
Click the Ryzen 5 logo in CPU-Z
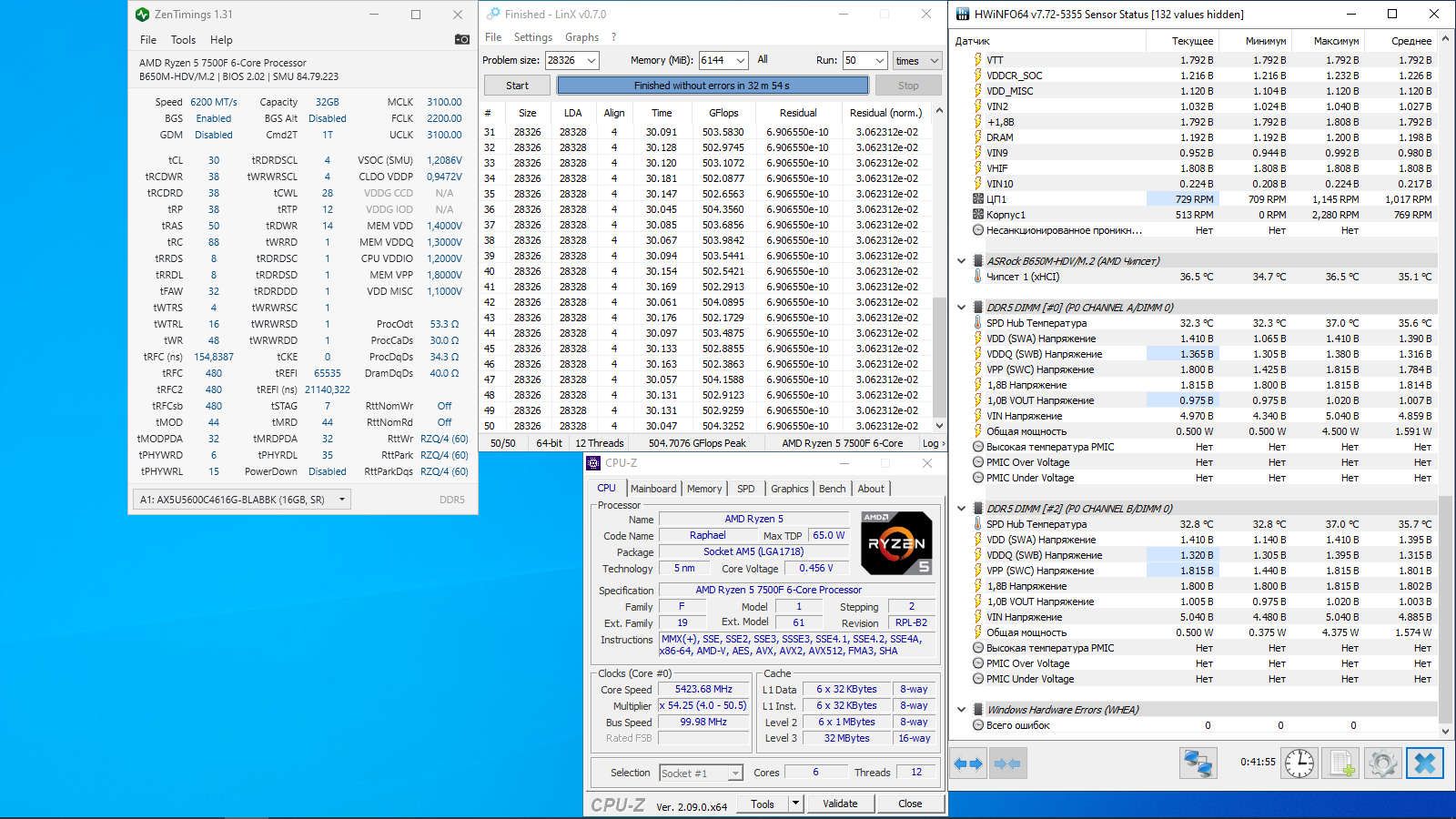click(896, 543)
